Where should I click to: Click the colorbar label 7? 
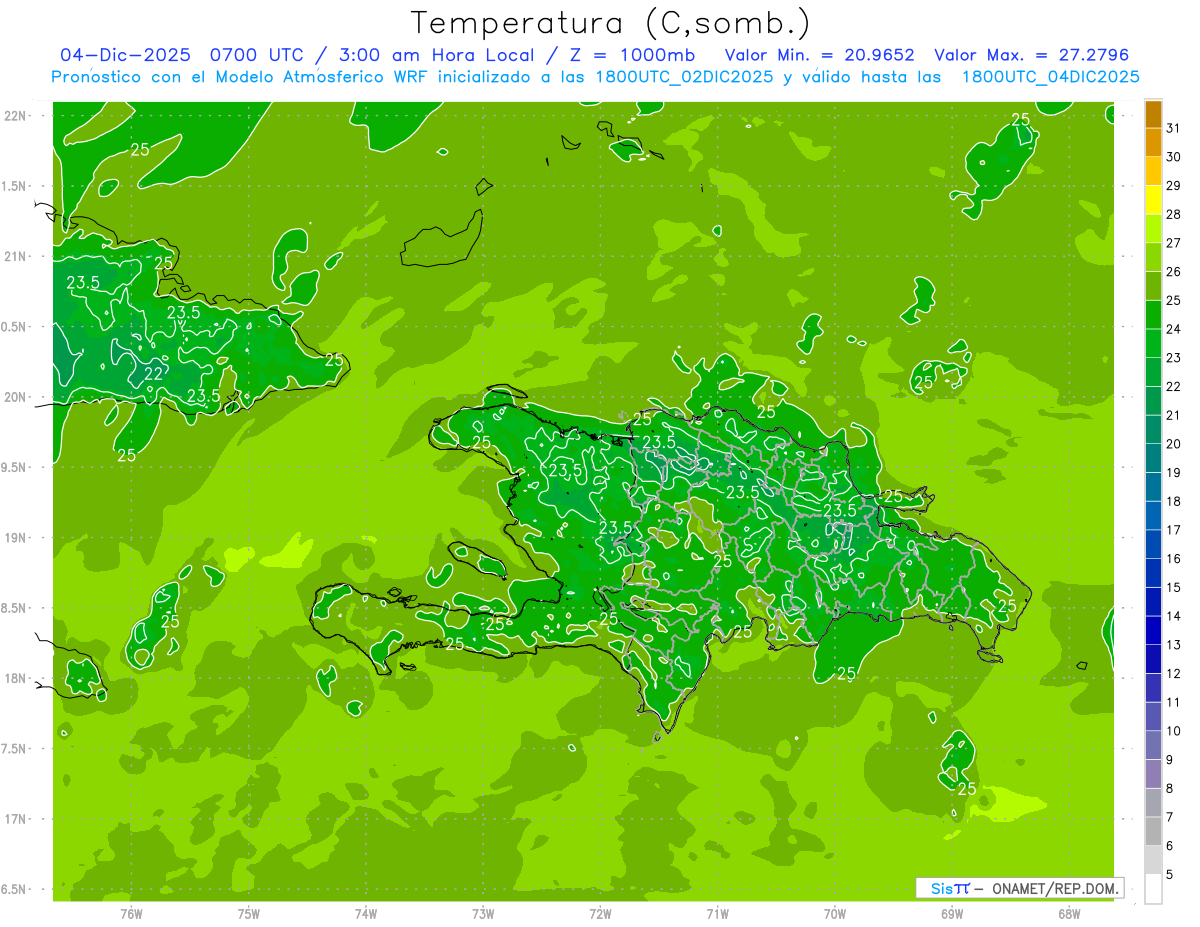[1170, 818]
